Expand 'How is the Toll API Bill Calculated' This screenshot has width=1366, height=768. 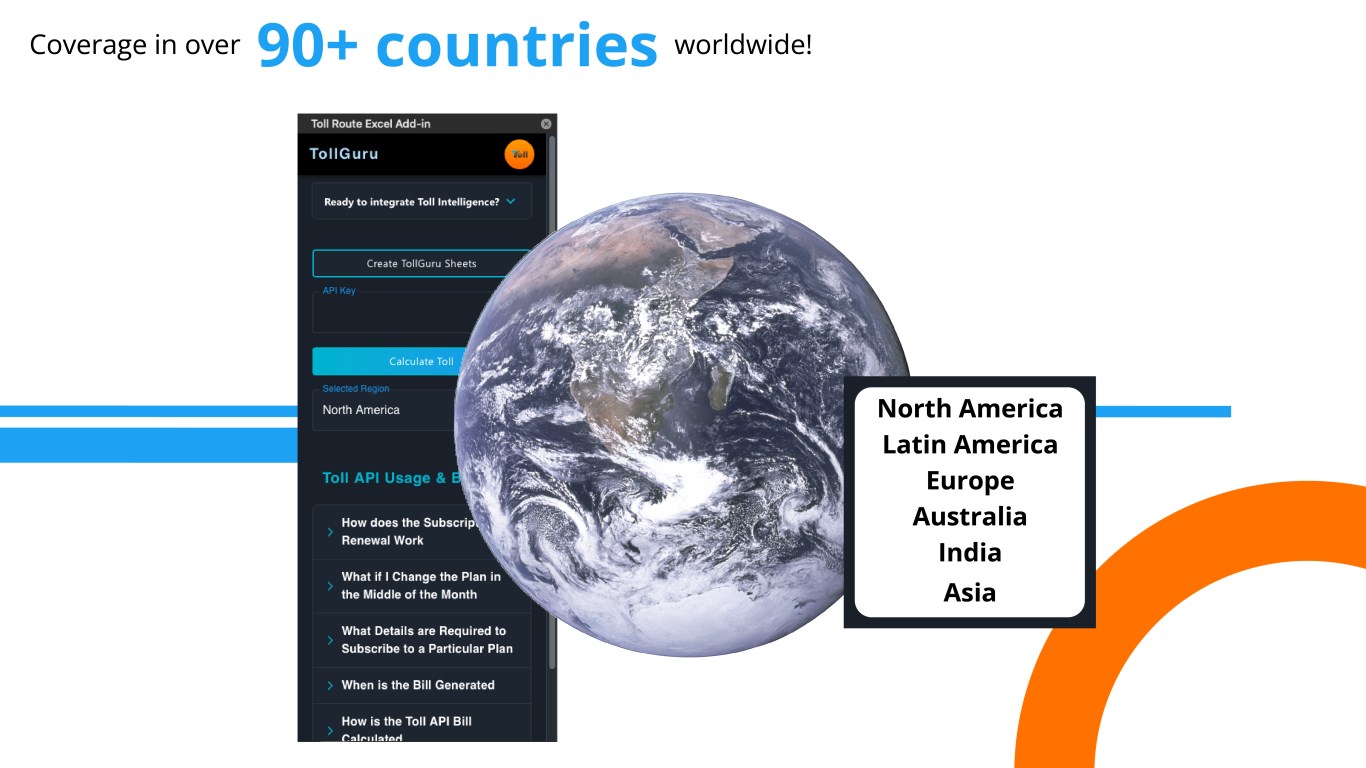[x=421, y=724]
